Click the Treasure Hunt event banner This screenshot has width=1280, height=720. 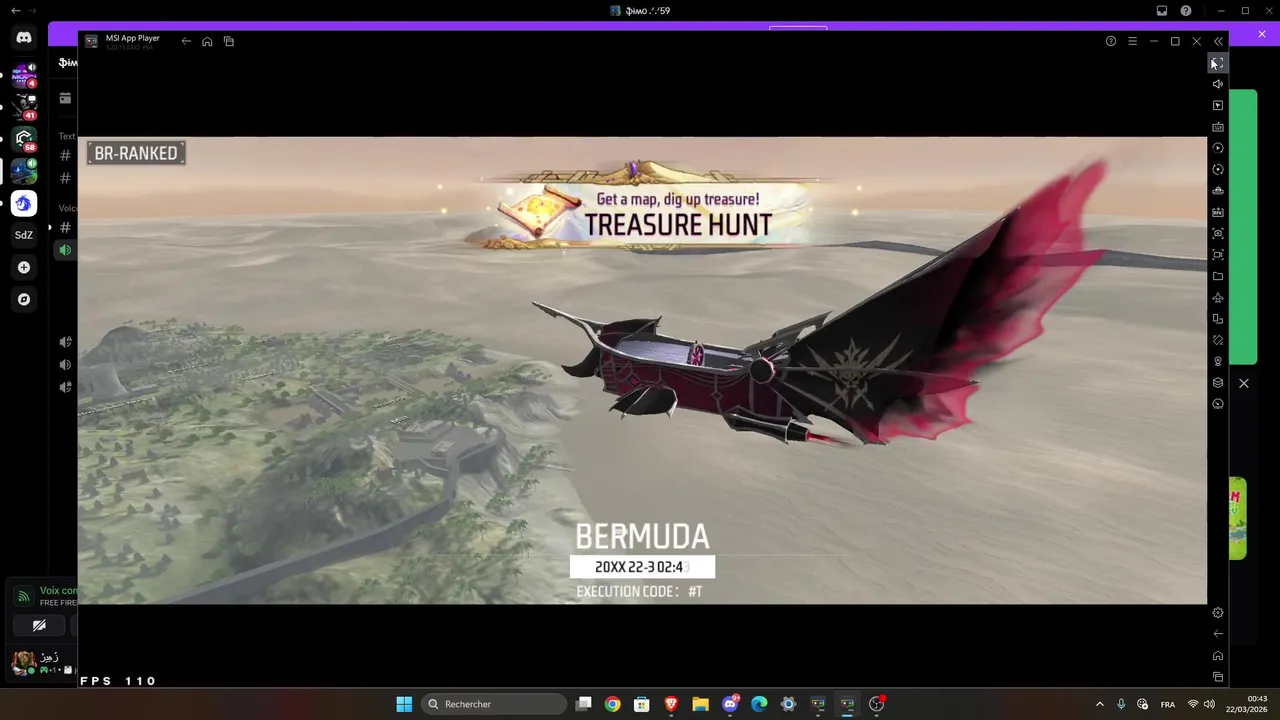click(x=640, y=207)
